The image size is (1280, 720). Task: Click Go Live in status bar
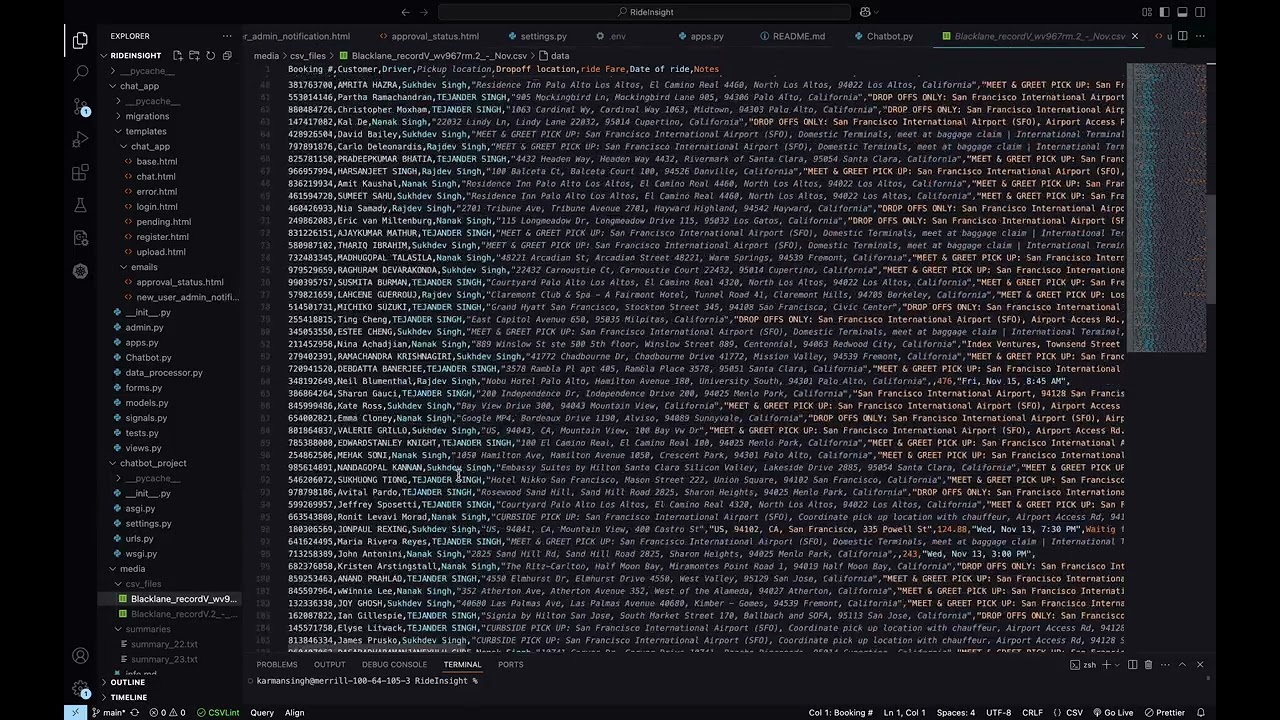(1112, 713)
